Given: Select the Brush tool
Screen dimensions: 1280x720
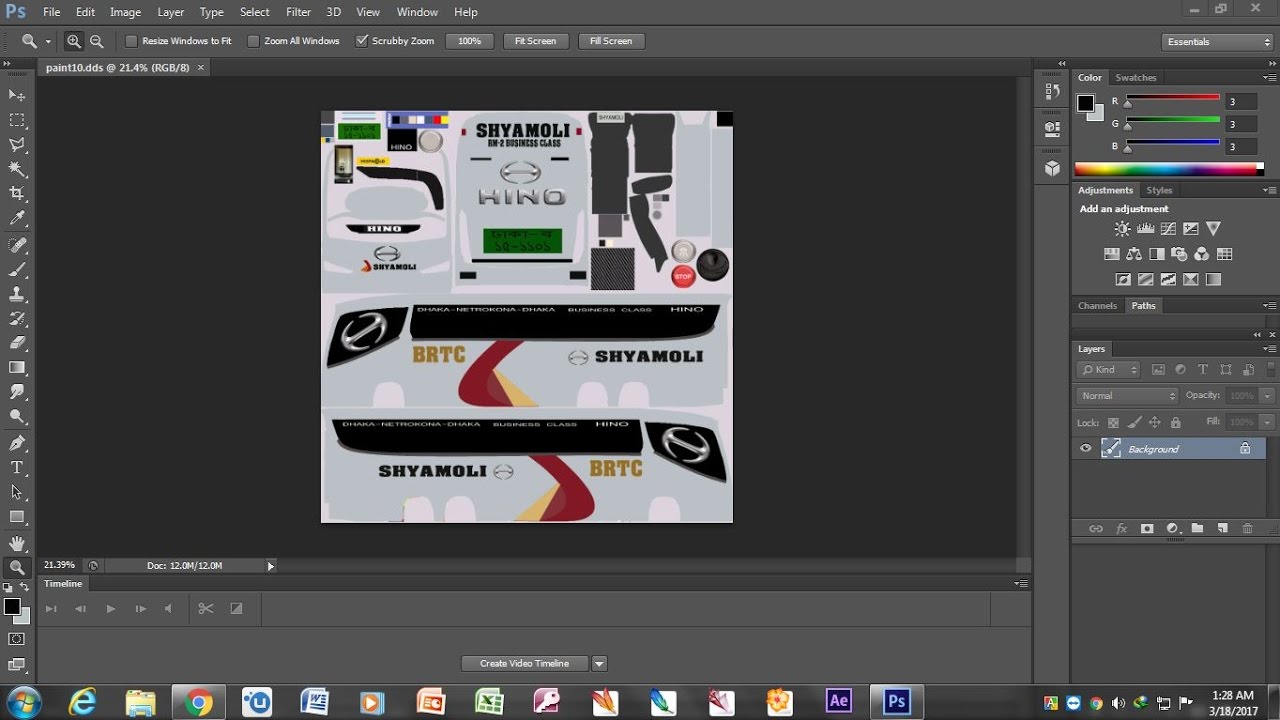Looking at the screenshot, I should pos(17,270).
